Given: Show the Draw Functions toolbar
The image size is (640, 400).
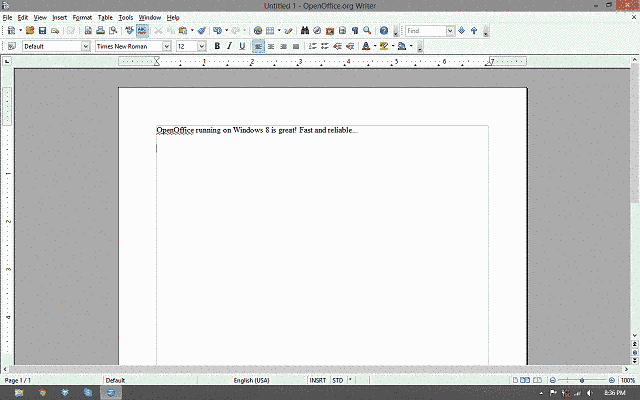Looking at the screenshot, I should point(289,31).
